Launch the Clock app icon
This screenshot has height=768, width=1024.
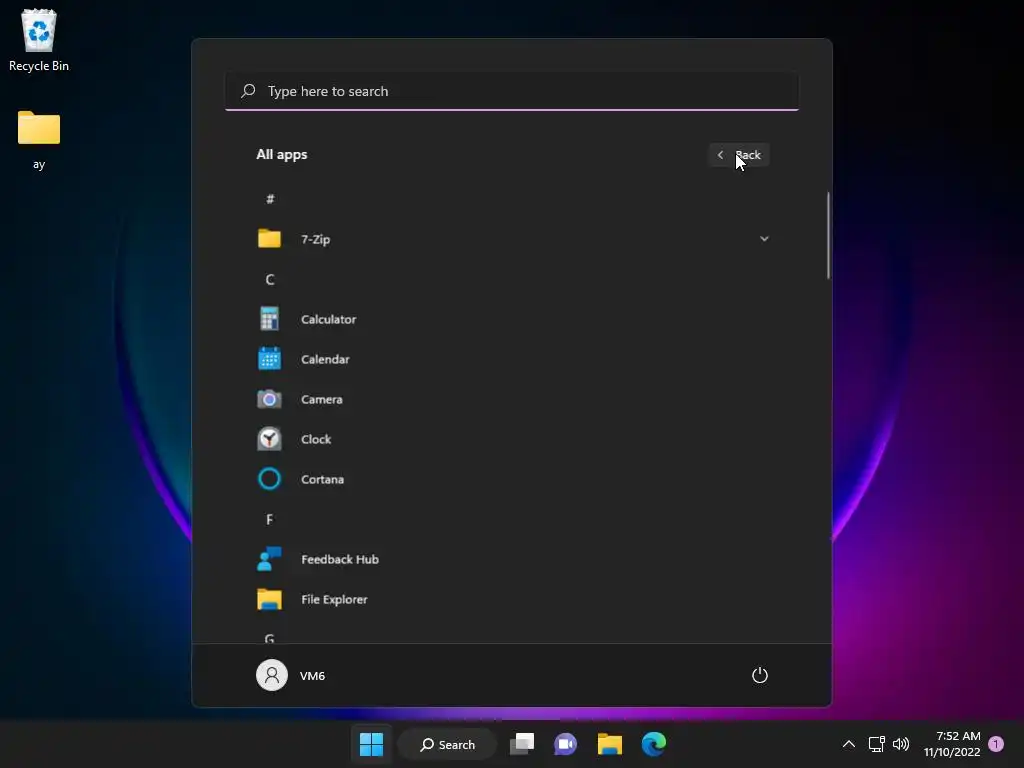pos(269,439)
